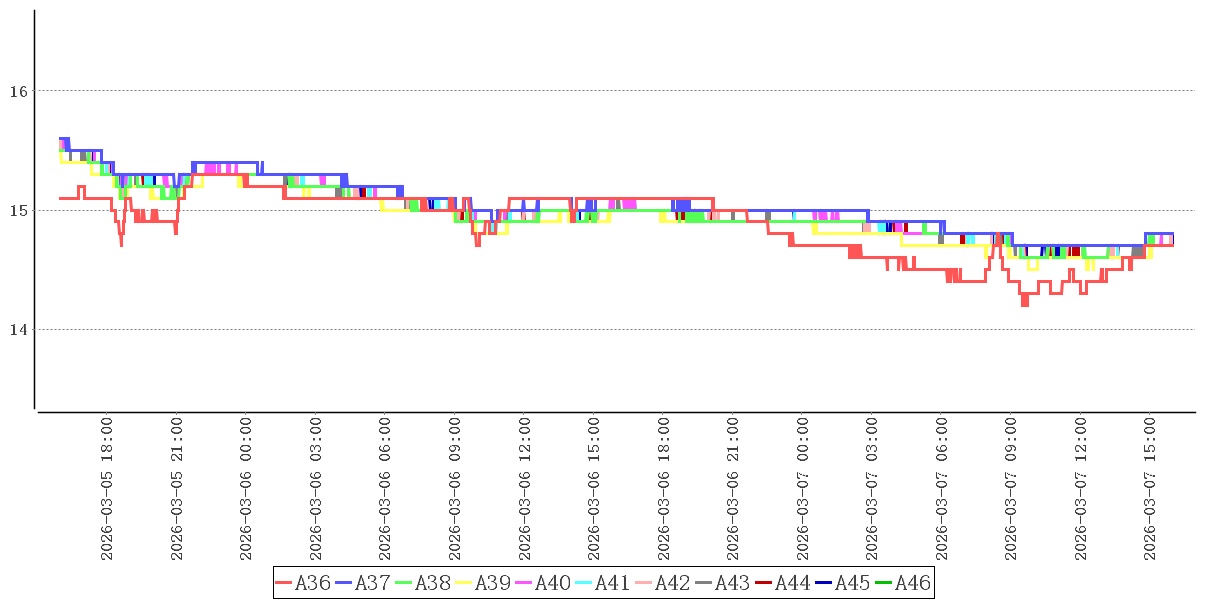Image resolution: width=1207 pixels, height=600 pixels.
Task: Click the cyan A41 legend item
Action: click(x=603, y=583)
